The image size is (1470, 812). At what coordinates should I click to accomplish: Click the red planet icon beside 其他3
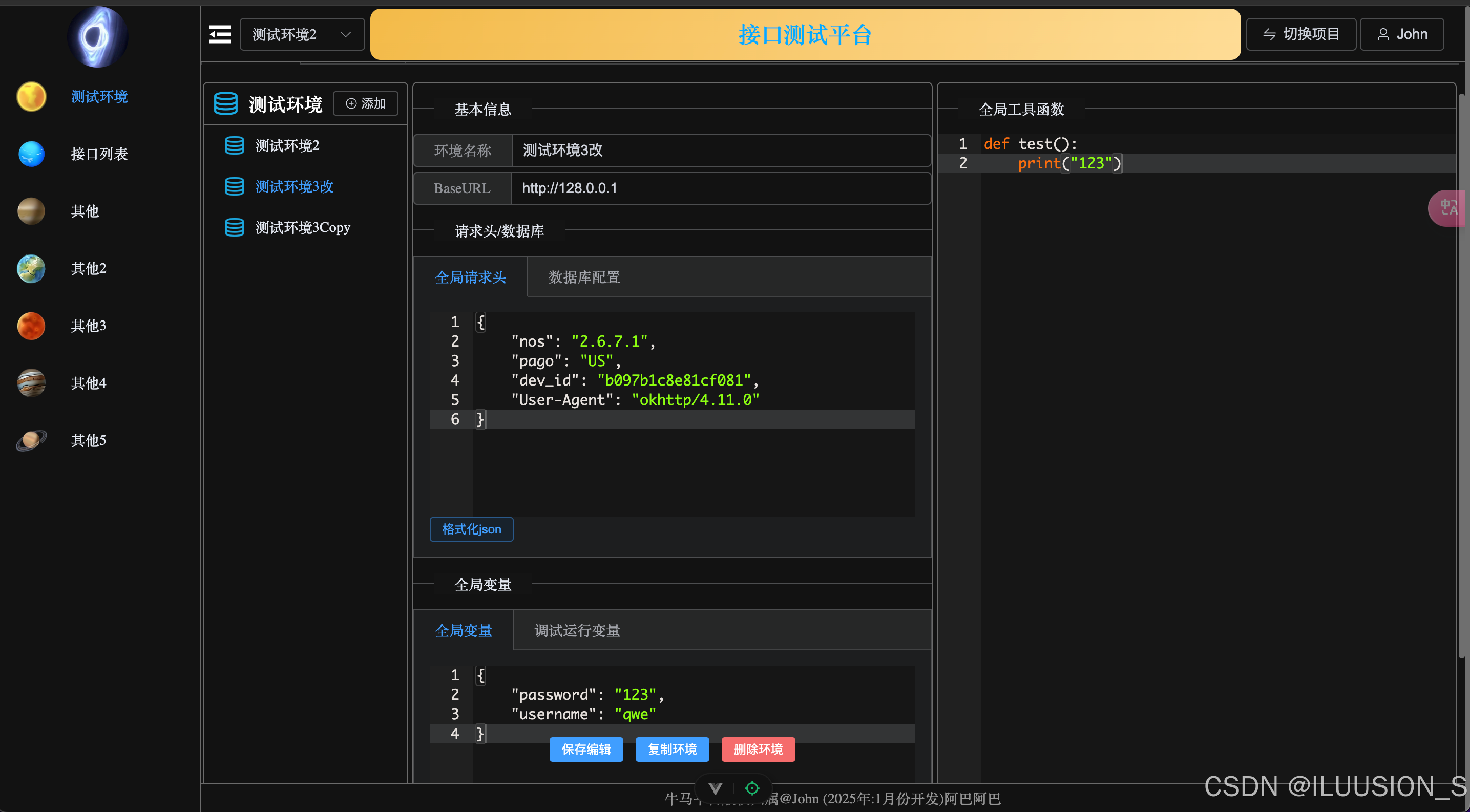[31, 326]
